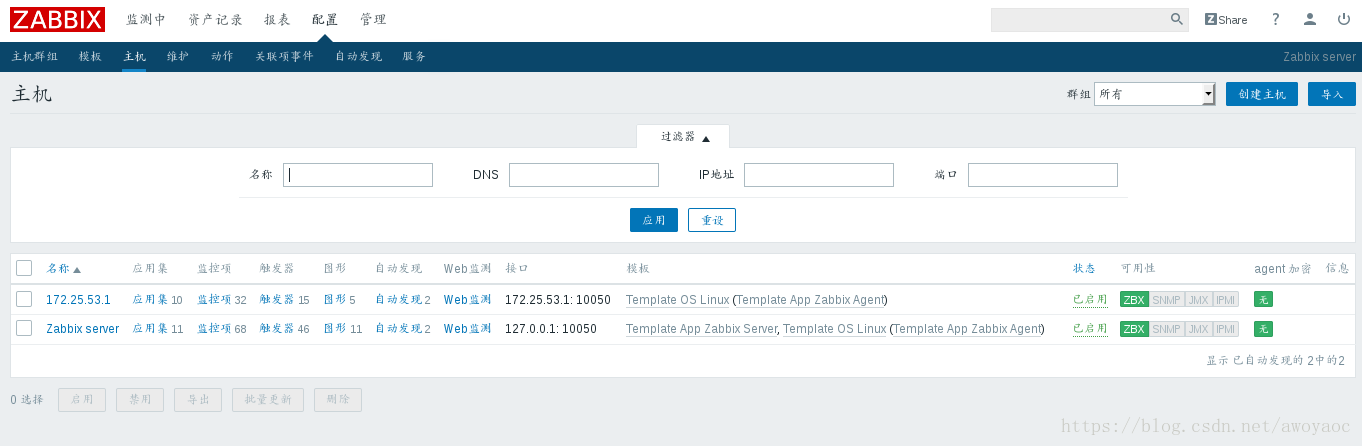Go to 维护 submenu

tap(178, 57)
